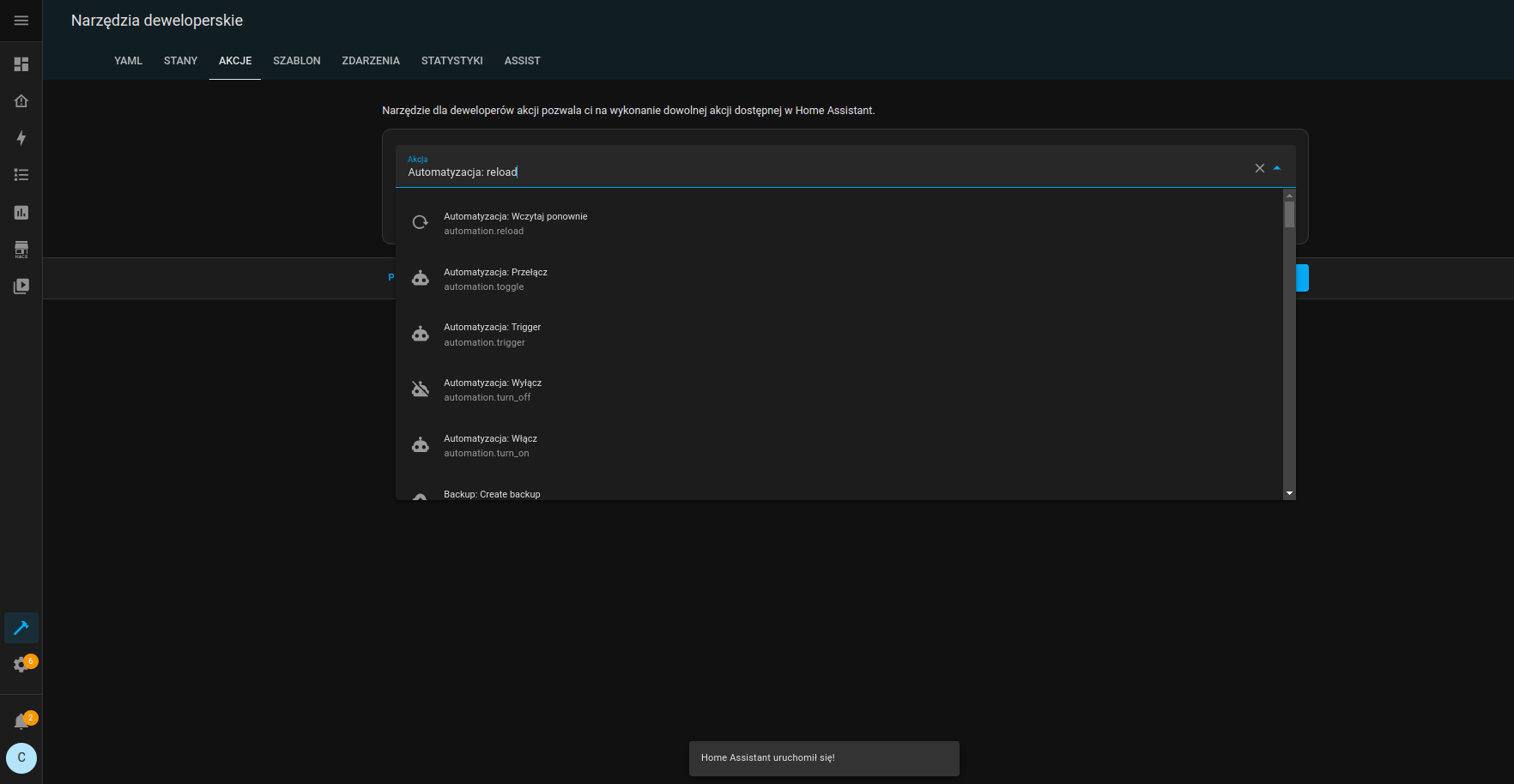1514x784 pixels.
Task: Open the Energy lightning bolt icon
Action: point(21,138)
